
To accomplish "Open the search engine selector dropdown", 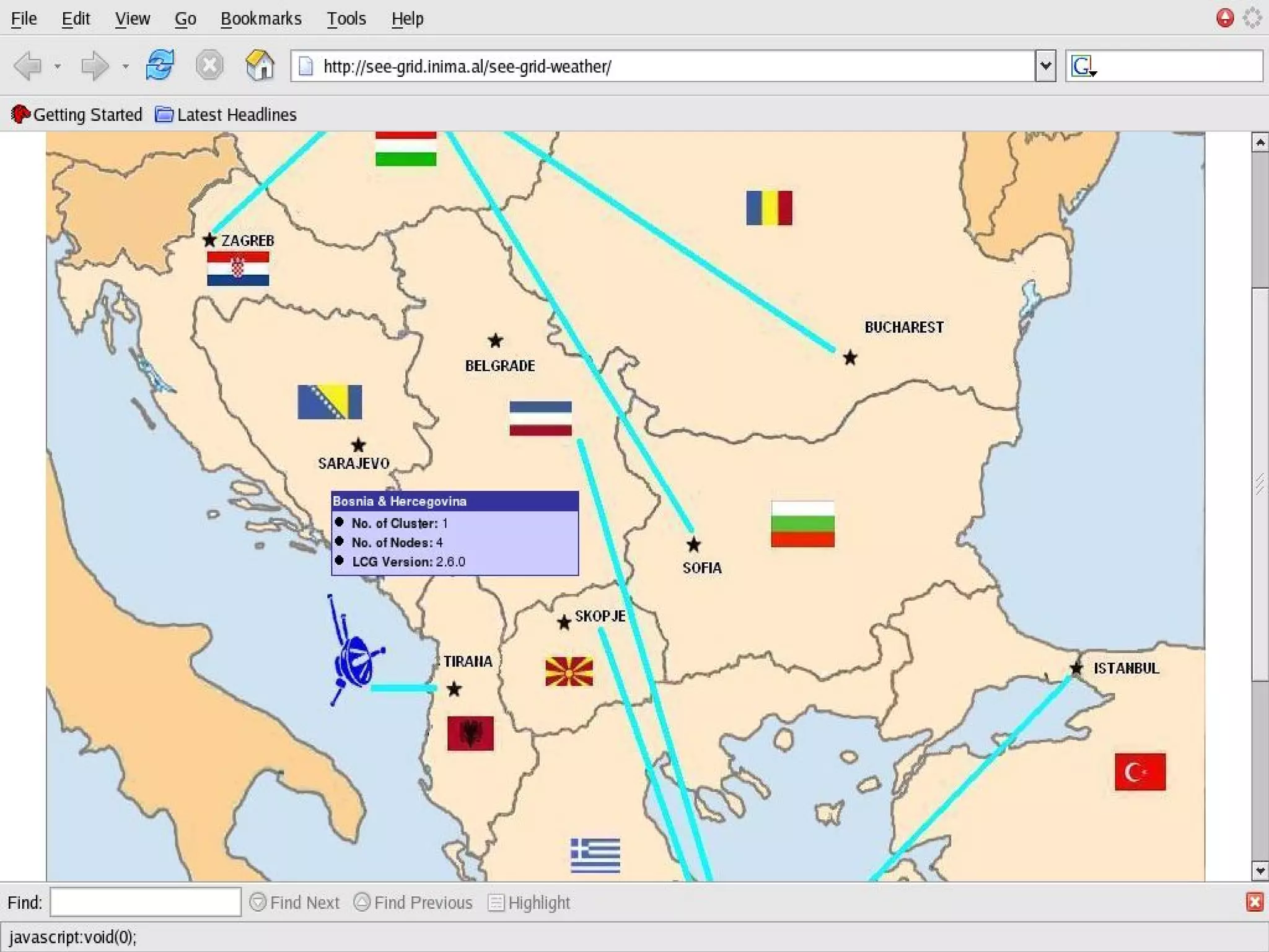I will point(1084,66).
